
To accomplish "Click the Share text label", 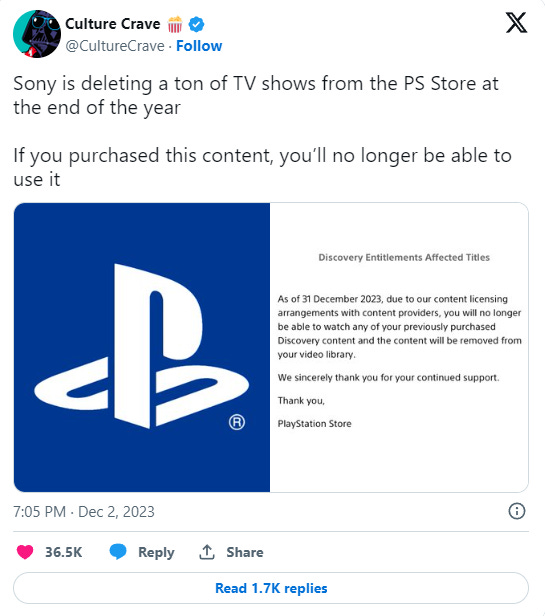I will (x=244, y=552).
